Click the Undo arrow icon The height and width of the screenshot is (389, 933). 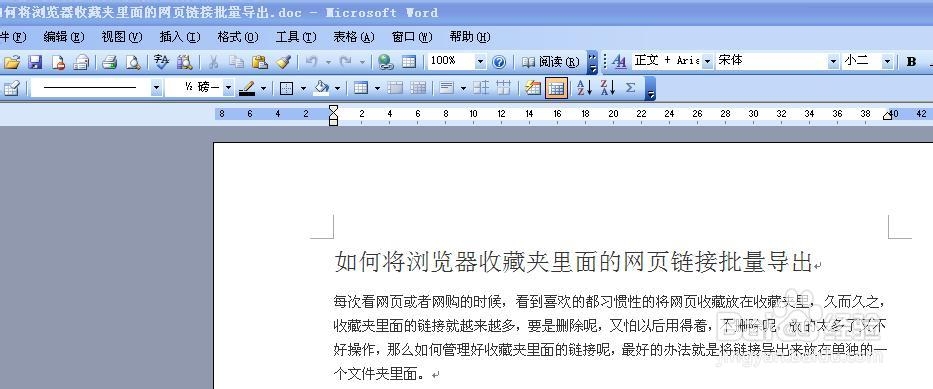[311, 61]
